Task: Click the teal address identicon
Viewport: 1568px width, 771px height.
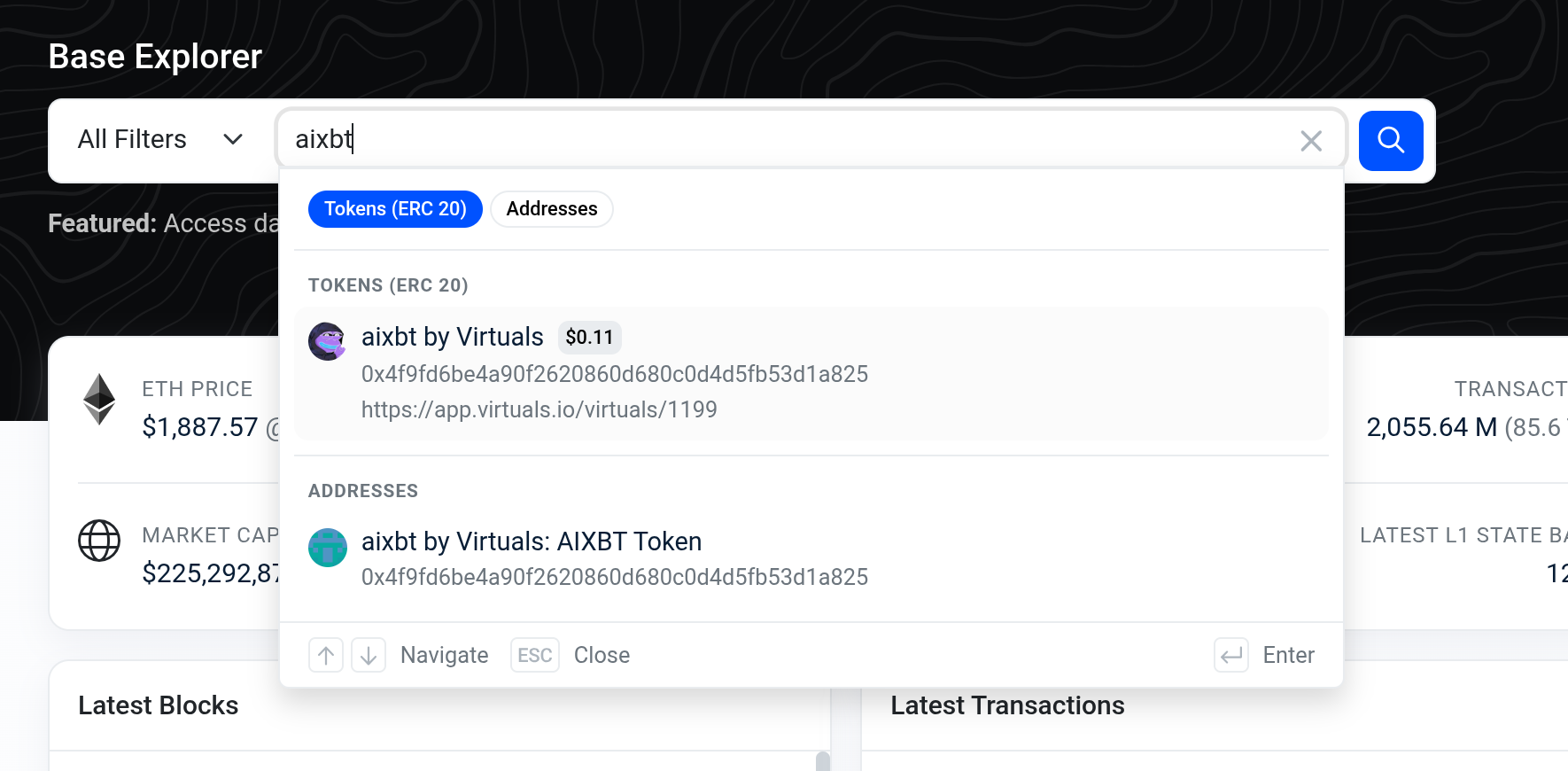Action: coord(327,547)
